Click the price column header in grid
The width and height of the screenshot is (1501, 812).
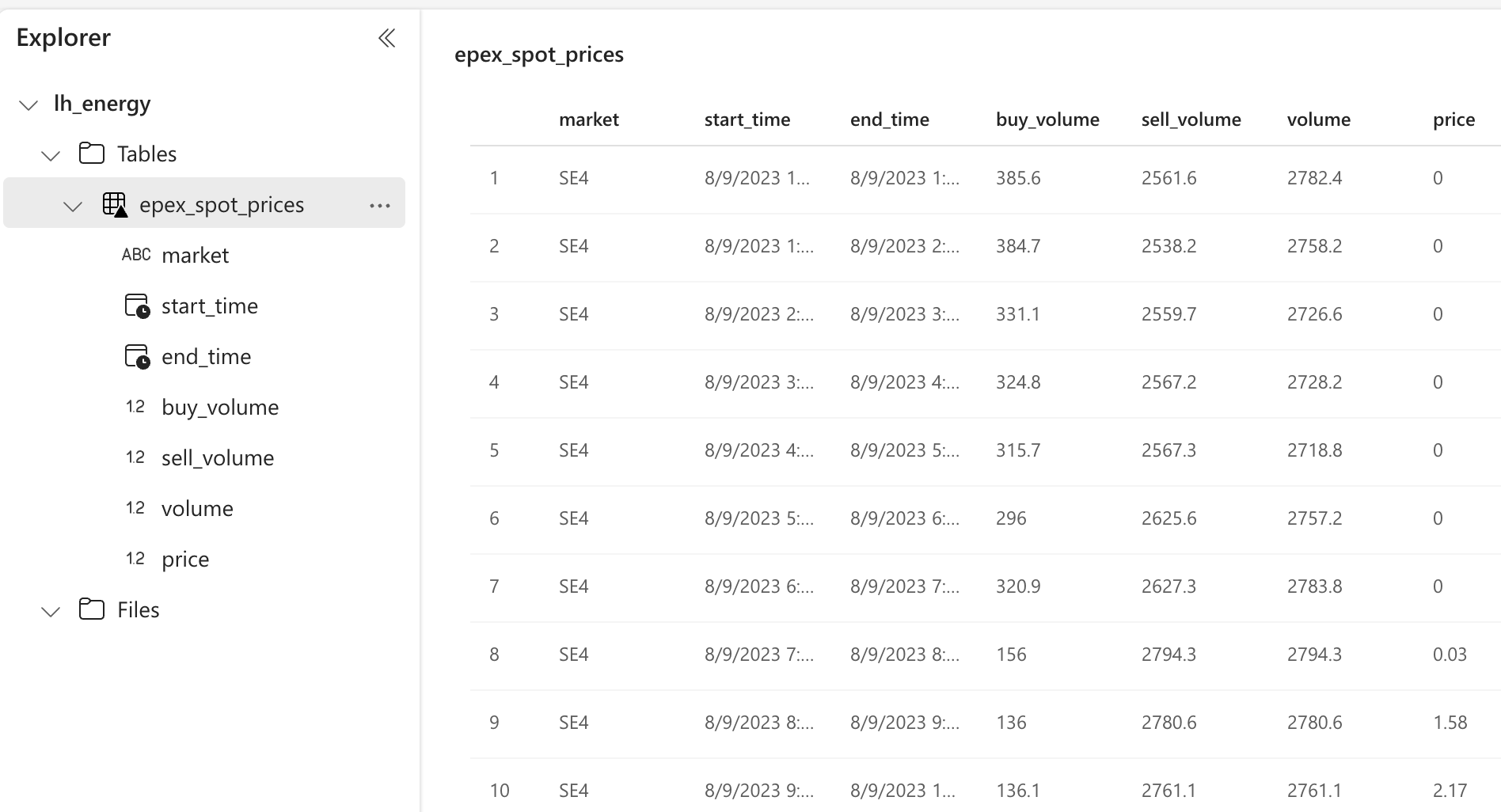point(1454,120)
